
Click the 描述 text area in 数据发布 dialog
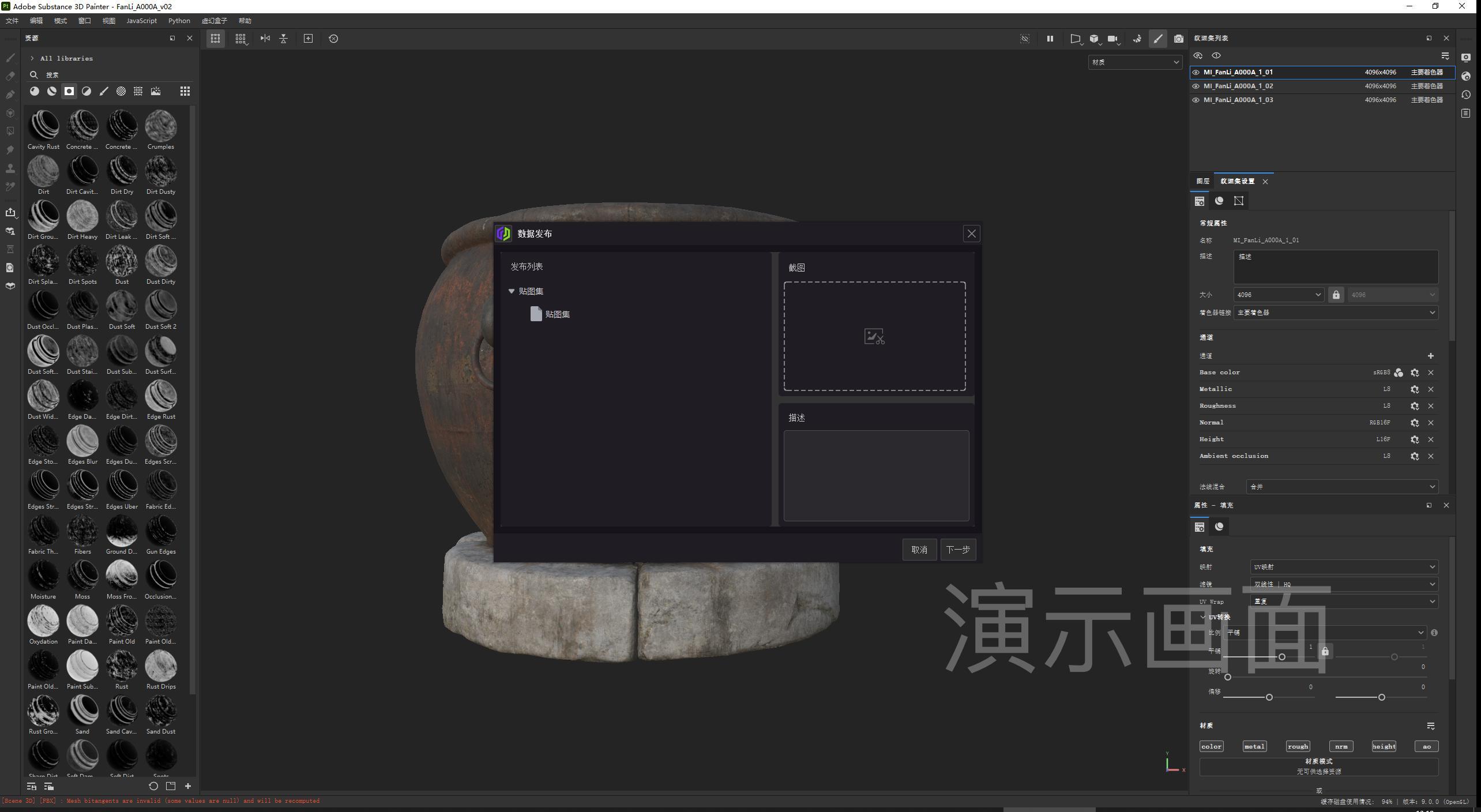pos(876,476)
